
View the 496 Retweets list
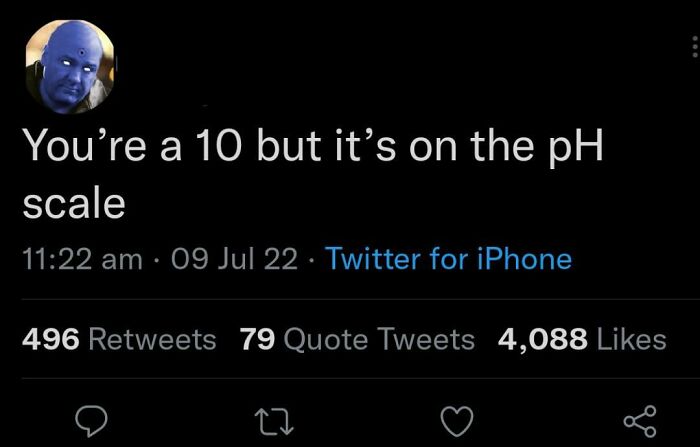(x=119, y=339)
